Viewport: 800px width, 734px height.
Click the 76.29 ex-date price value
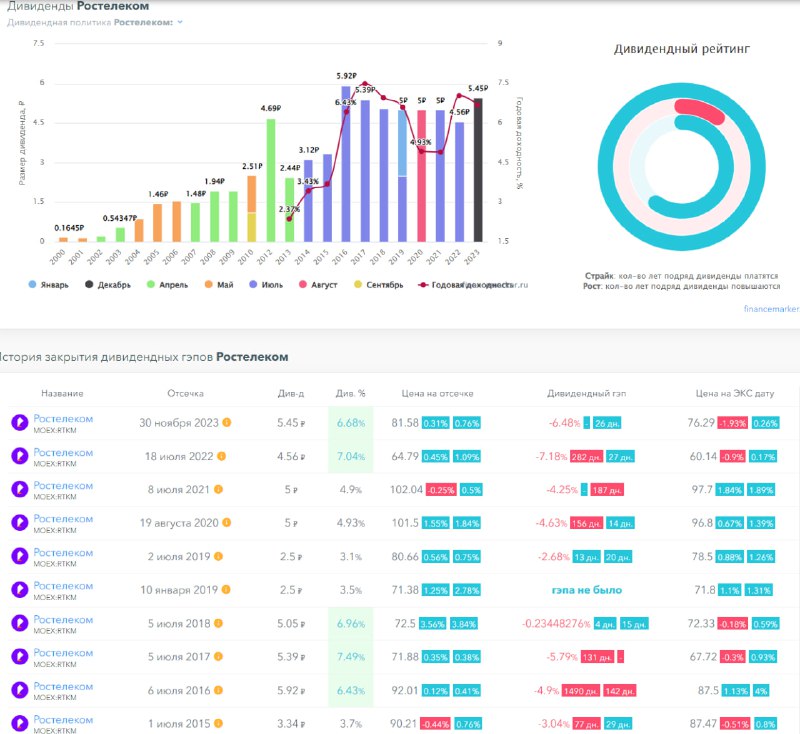[x=701, y=423]
